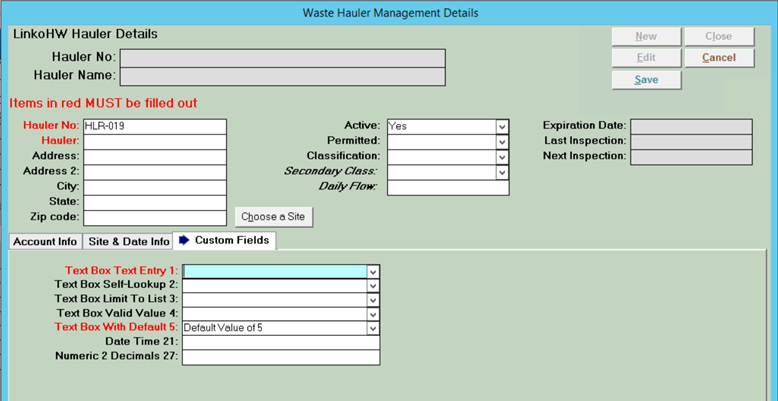Click the Daily Flow input box
The image size is (778, 401).
coord(448,188)
